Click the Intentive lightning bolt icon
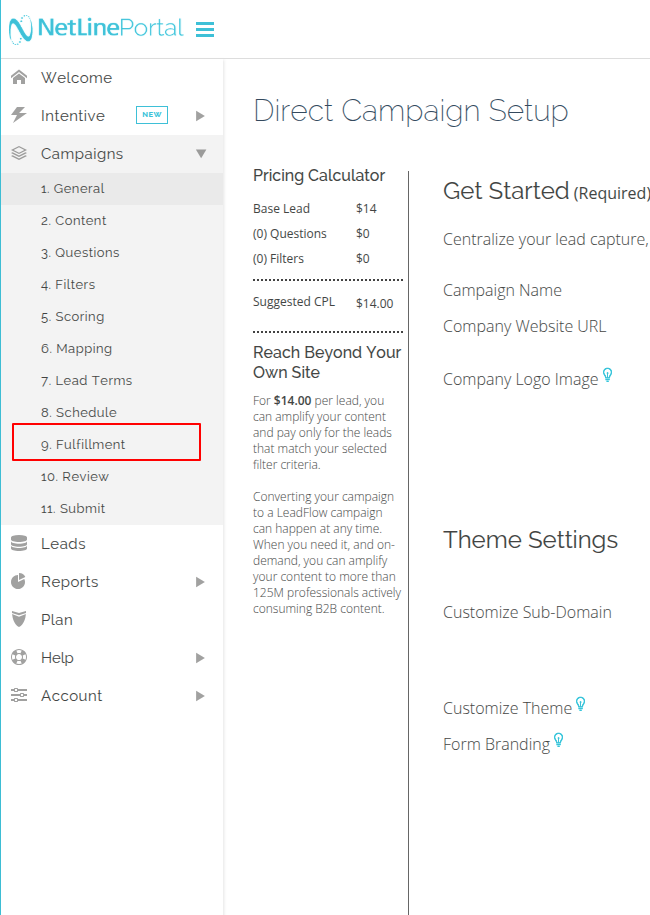The height and width of the screenshot is (915, 650). (19, 116)
